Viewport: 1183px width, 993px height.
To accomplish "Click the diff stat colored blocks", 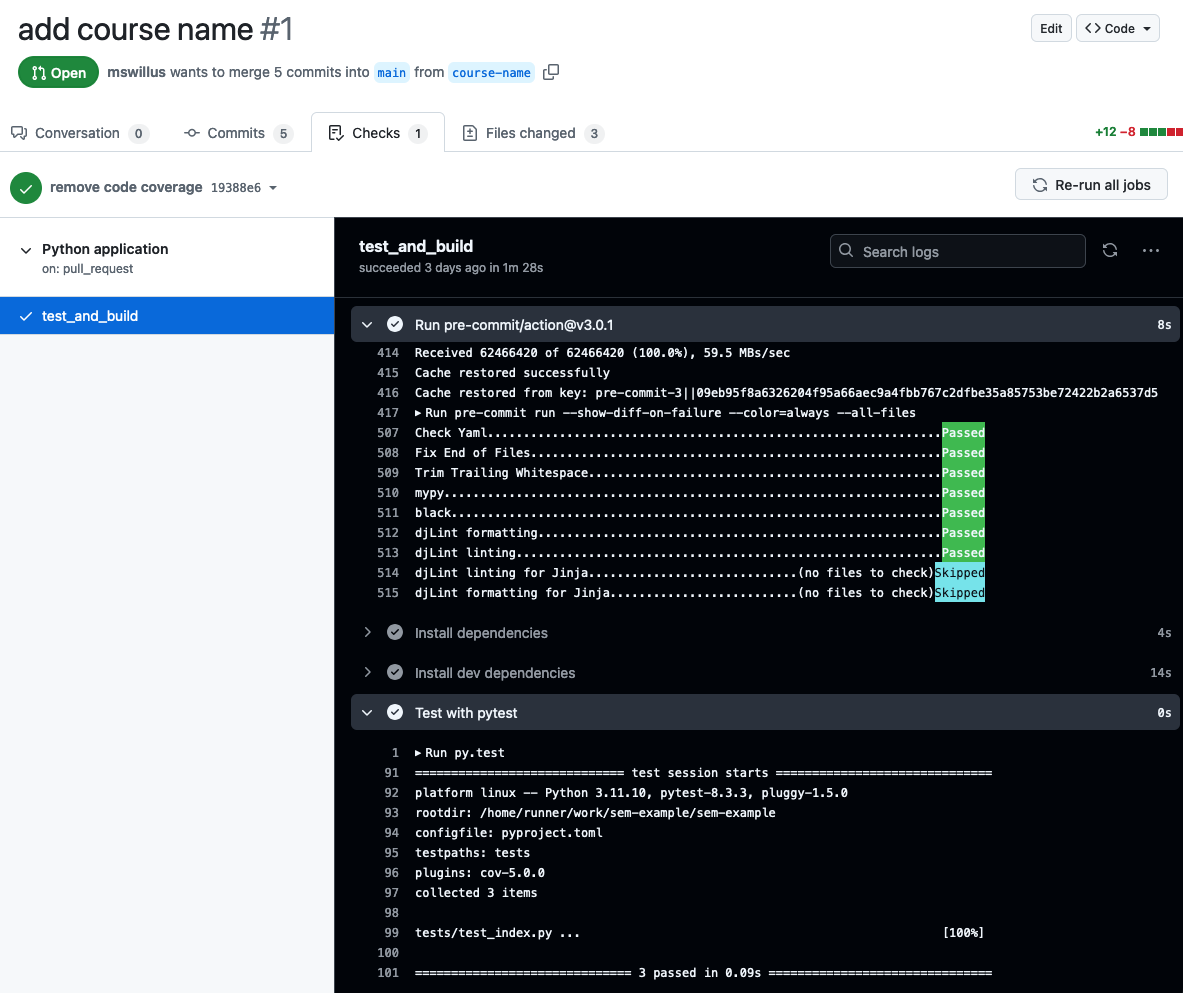I will (x=1161, y=132).
